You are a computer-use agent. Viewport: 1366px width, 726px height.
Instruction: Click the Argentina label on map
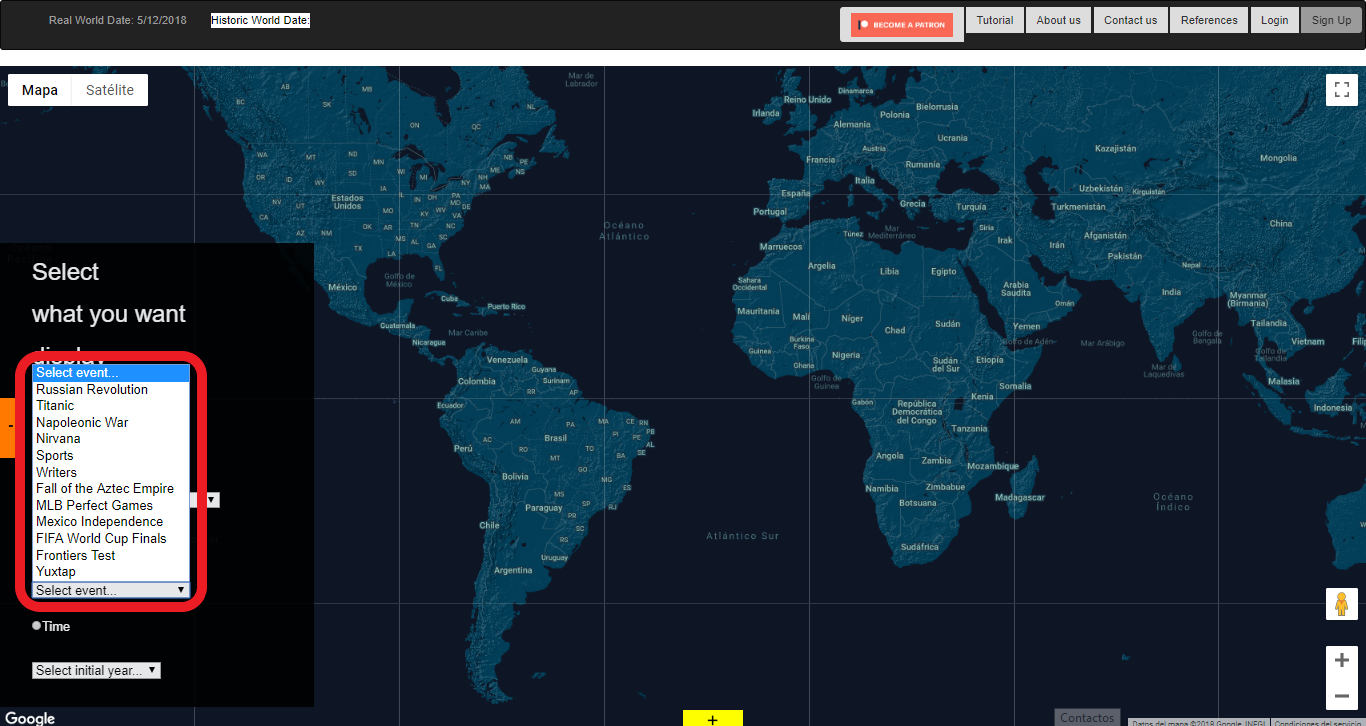click(x=513, y=570)
